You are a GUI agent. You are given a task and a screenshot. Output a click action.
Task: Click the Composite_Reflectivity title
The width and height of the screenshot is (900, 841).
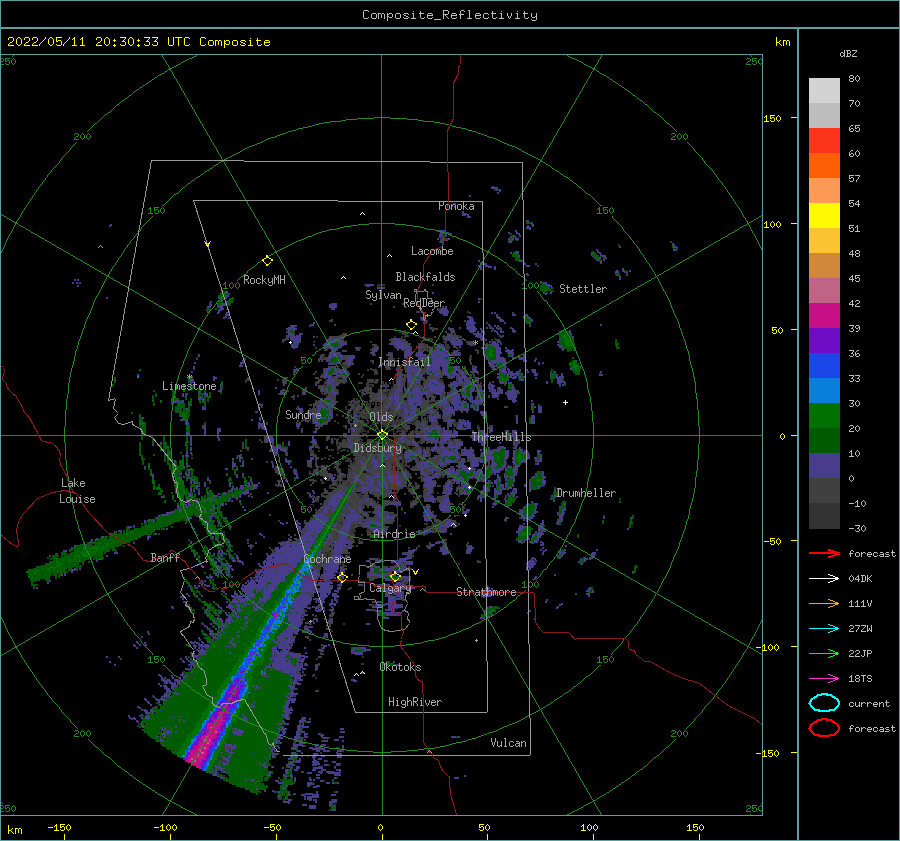click(x=450, y=15)
